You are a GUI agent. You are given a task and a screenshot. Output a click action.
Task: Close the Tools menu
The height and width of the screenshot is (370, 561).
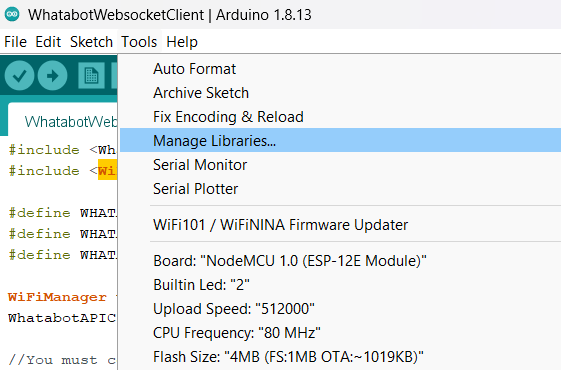pos(139,42)
